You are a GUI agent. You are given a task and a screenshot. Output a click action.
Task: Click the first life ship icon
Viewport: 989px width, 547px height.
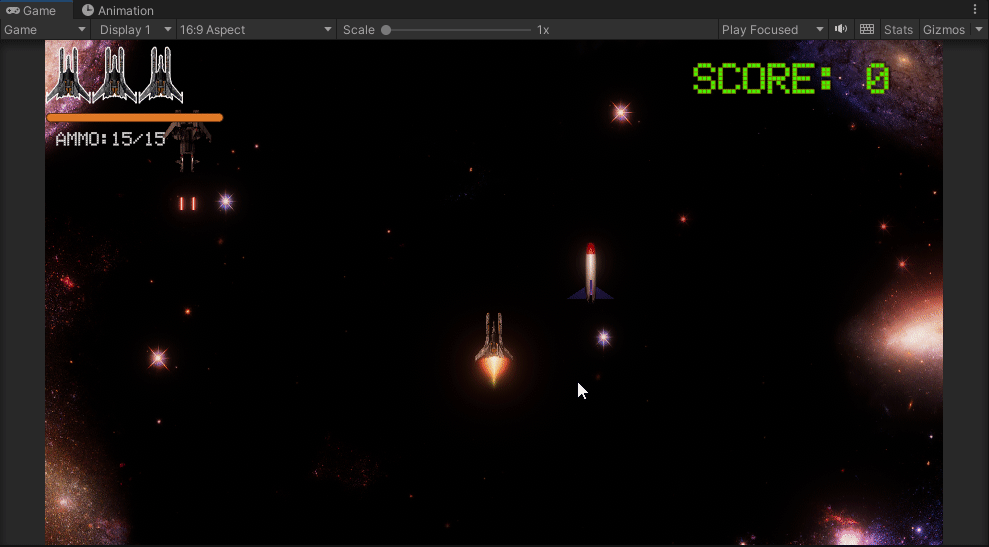pyautogui.click(x=68, y=75)
